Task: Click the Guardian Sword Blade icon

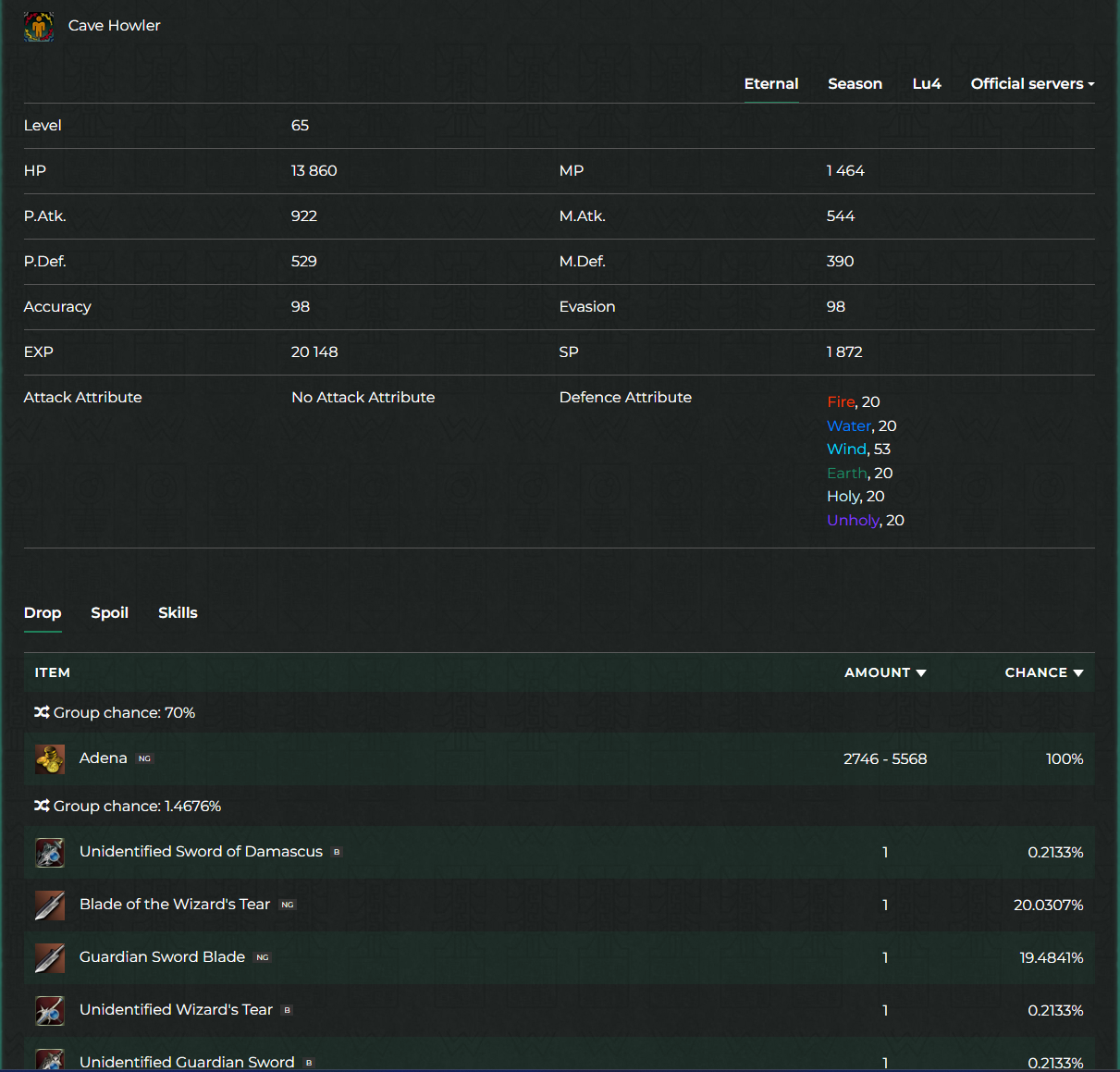Action: [50, 958]
